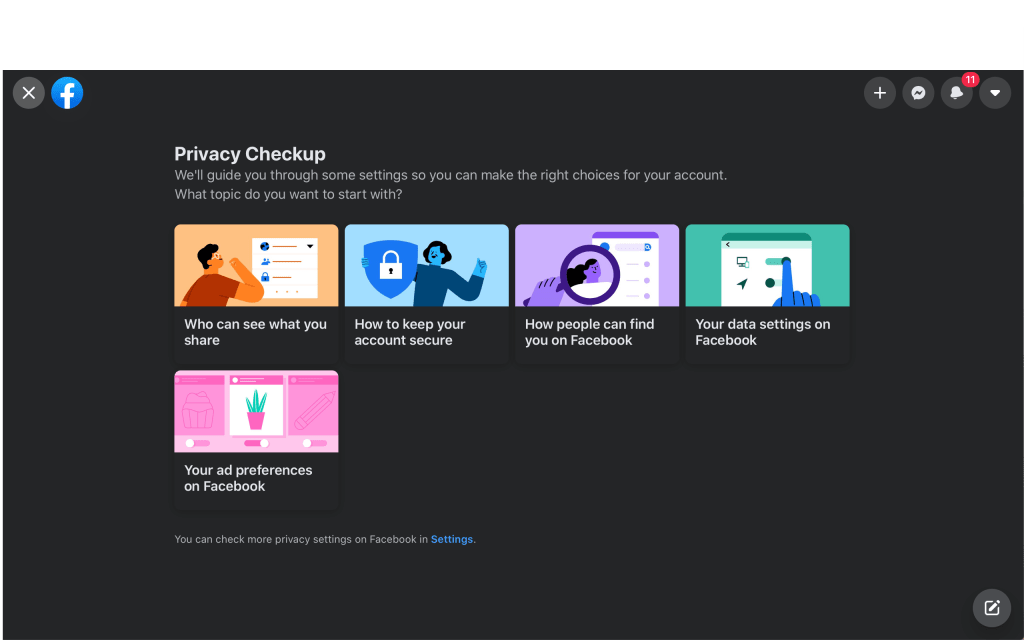The width and height of the screenshot is (1024, 640).
Task: Open the Create plus menu
Action: (879, 93)
